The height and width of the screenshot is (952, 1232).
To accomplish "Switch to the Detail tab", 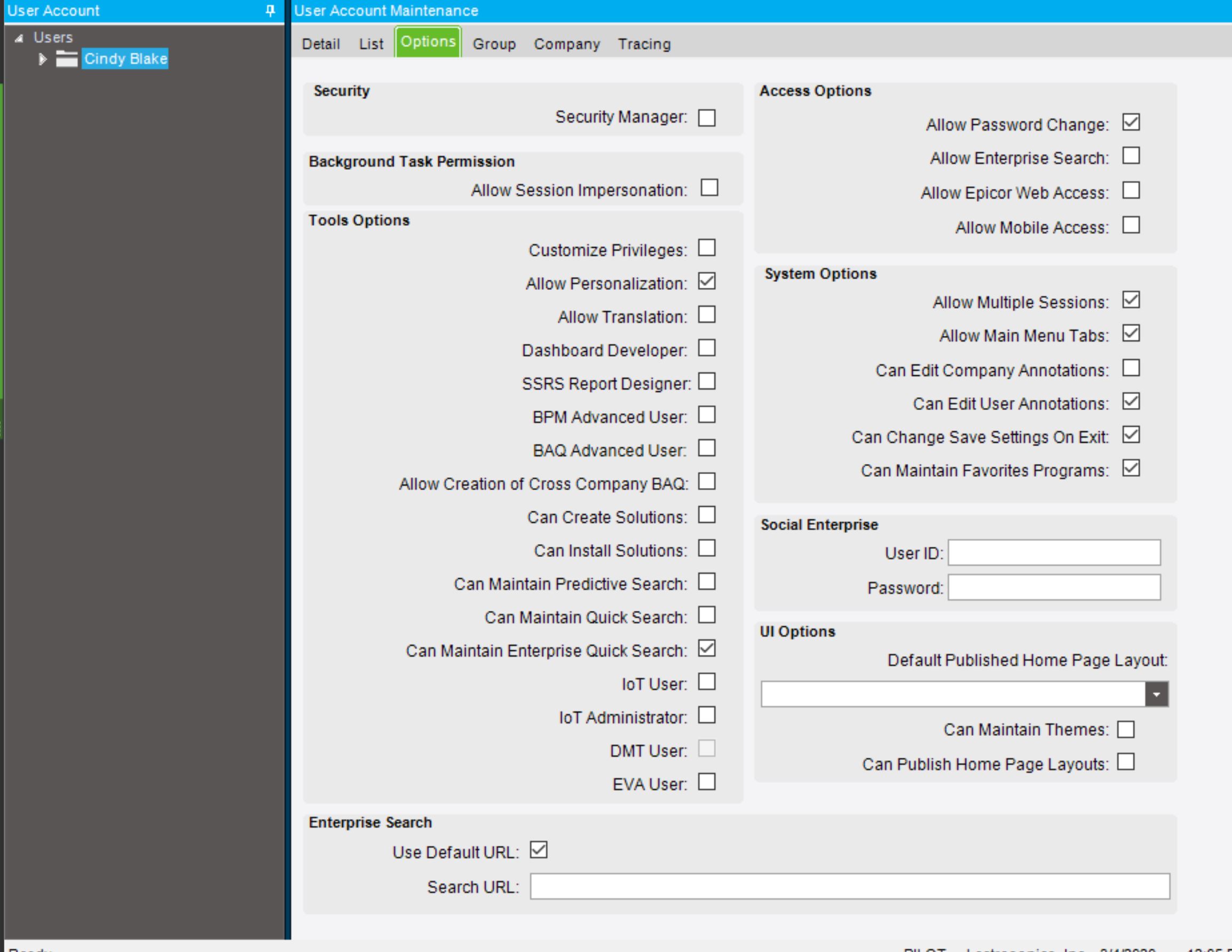I will tap(320, 44).
